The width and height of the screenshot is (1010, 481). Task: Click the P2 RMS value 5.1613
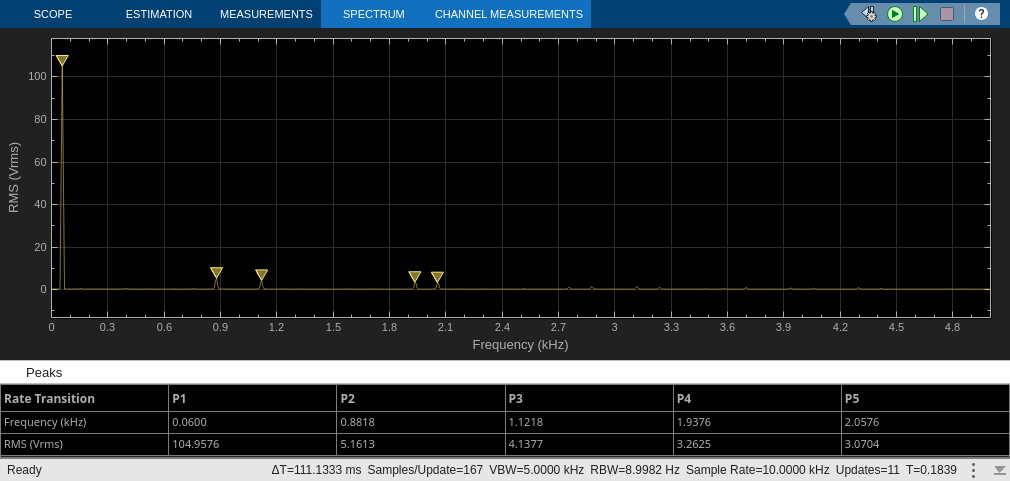(x=357, y=444)
